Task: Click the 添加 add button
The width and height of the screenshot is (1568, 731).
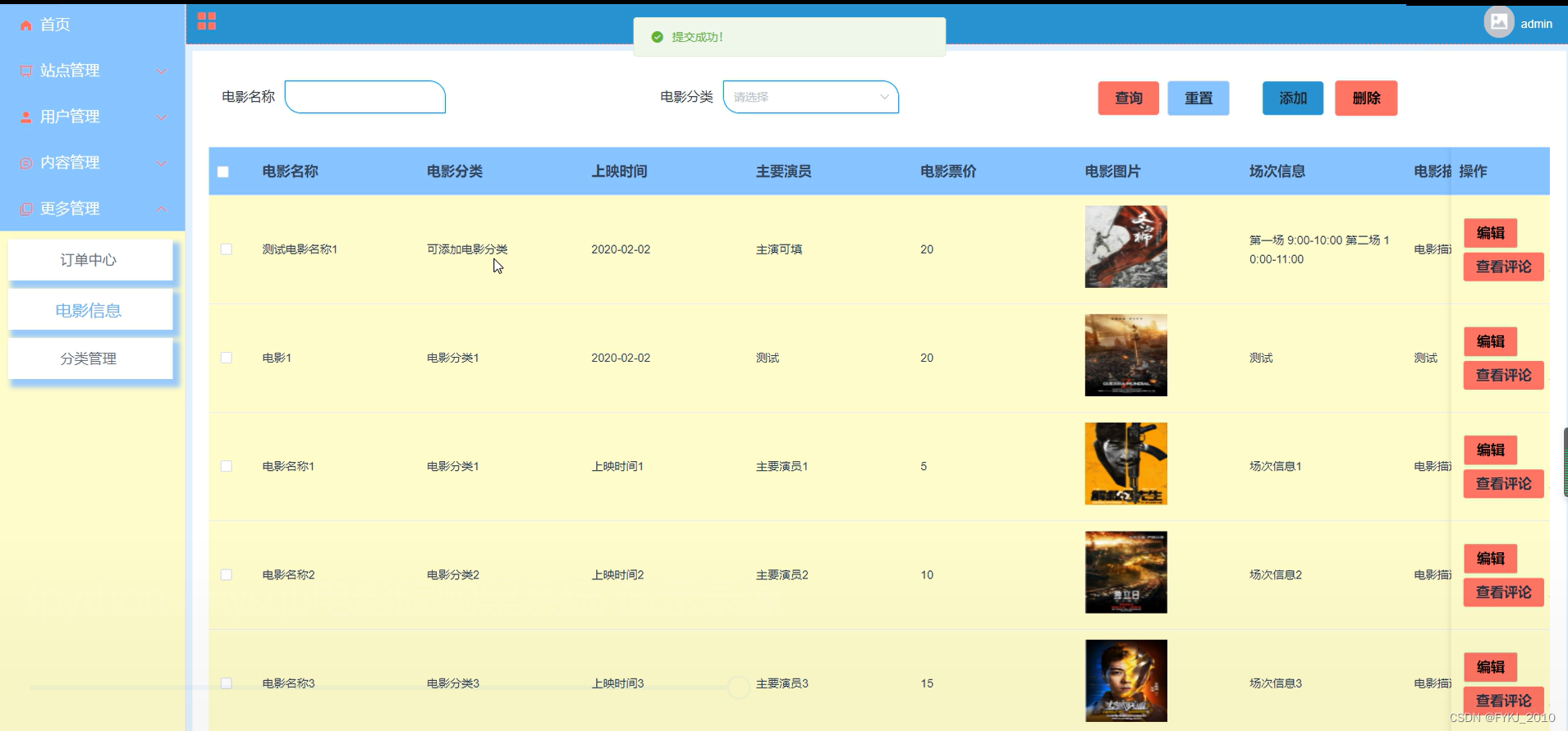Action: [1293, 98]
